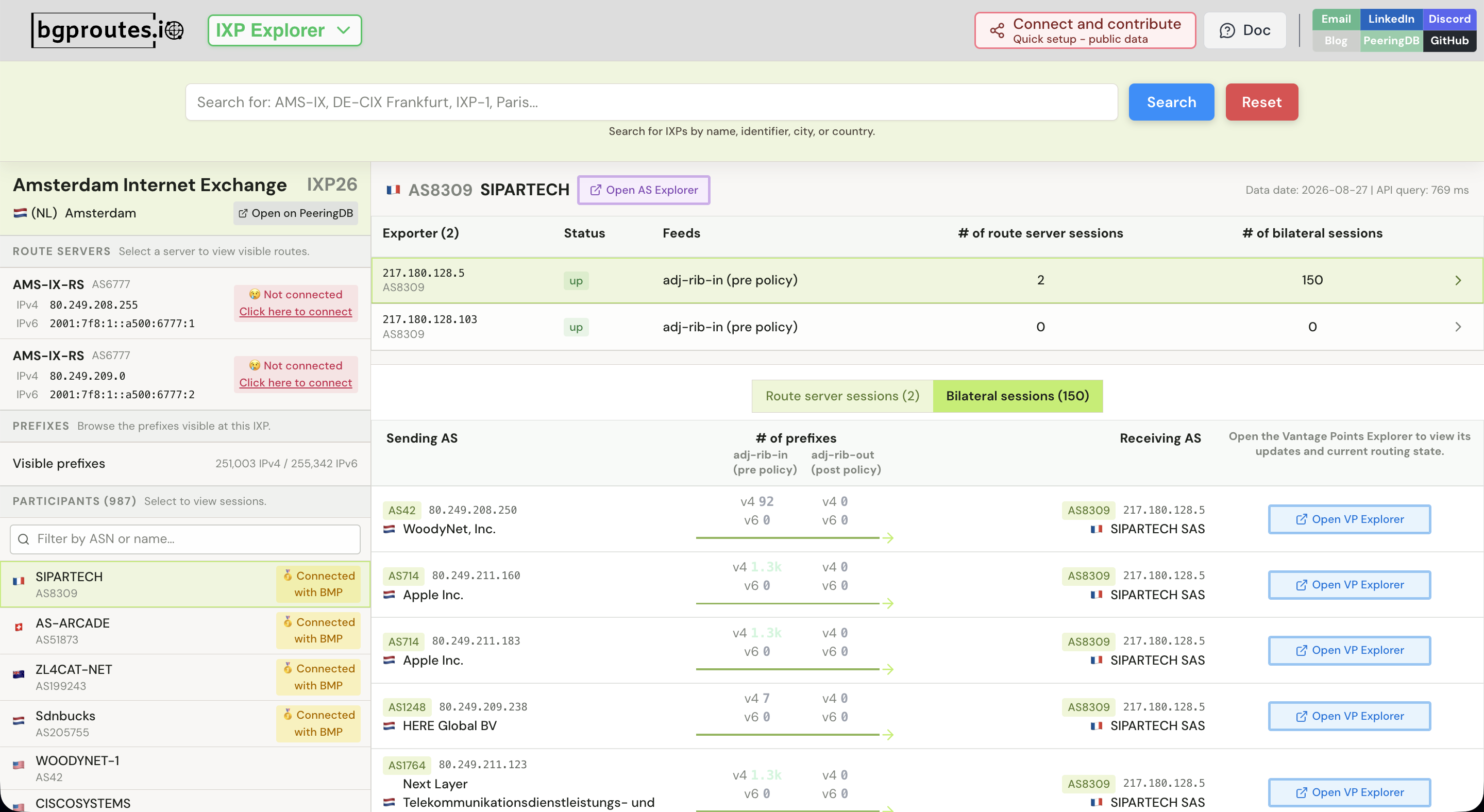1484x812 pixels.
Task: Click the v4 92 prefix count for WoodyNet
Action: 757,502
